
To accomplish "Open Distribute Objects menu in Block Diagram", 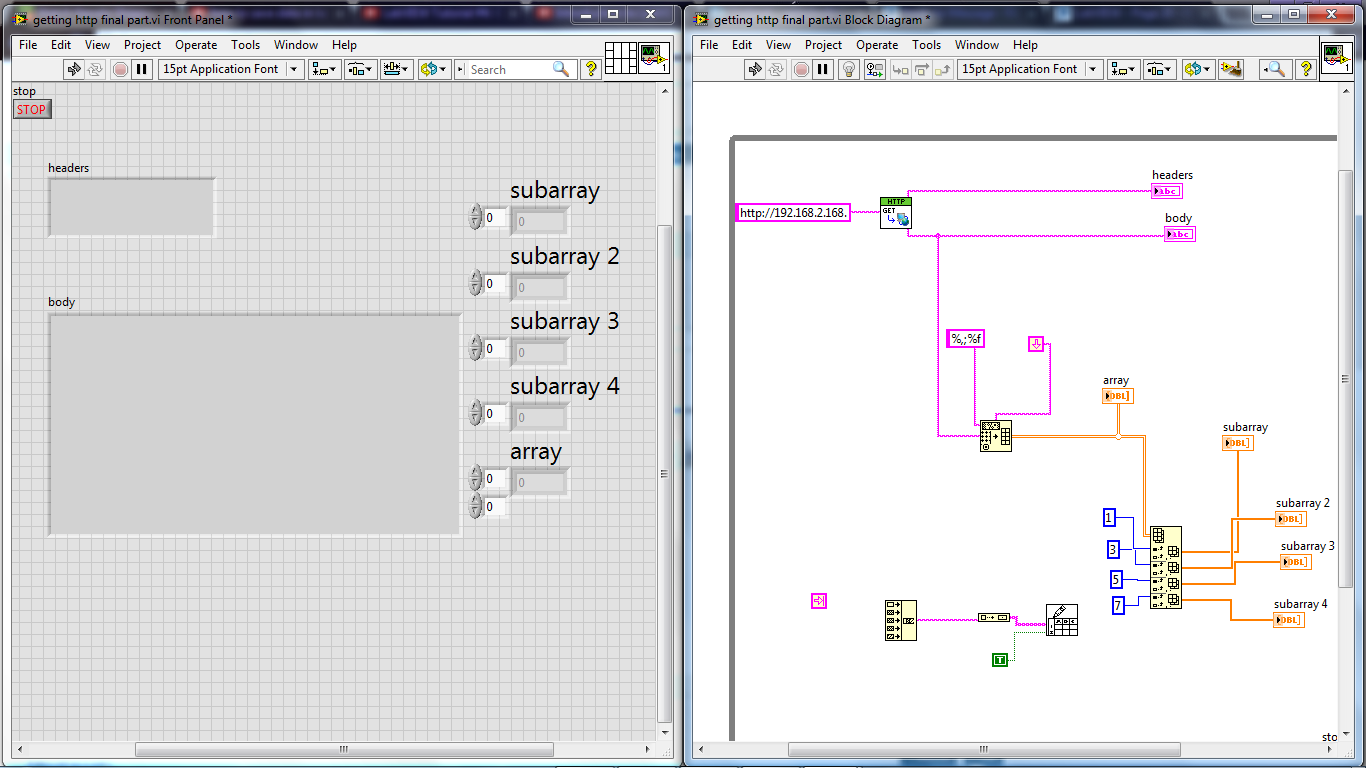I will (1159, 69).
